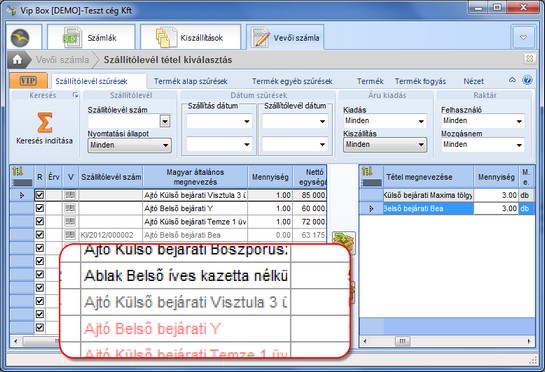Open the Szállítólevél szám dropdown button

click(x=165, y=121)
